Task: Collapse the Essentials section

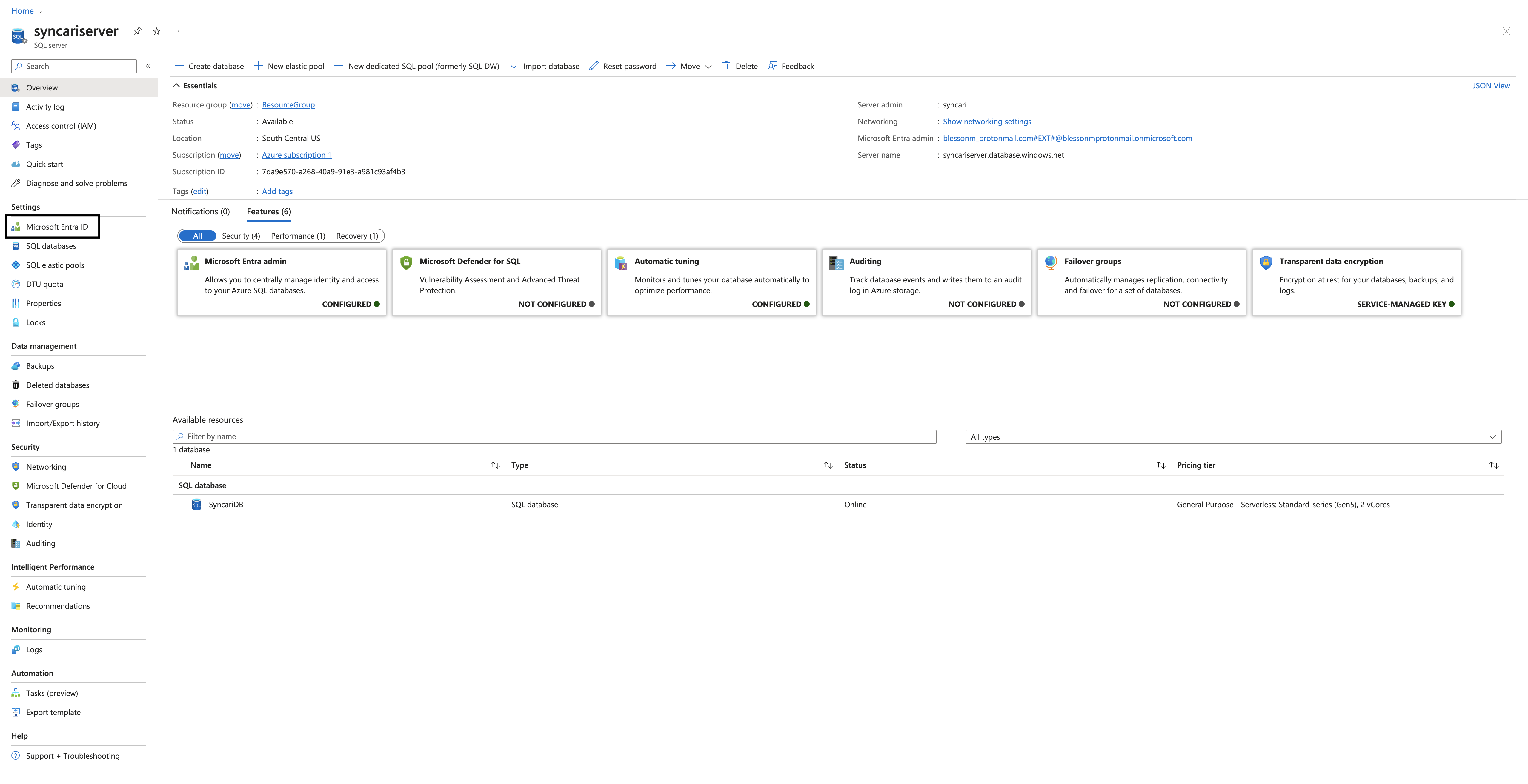Action: tap(195, 86)
